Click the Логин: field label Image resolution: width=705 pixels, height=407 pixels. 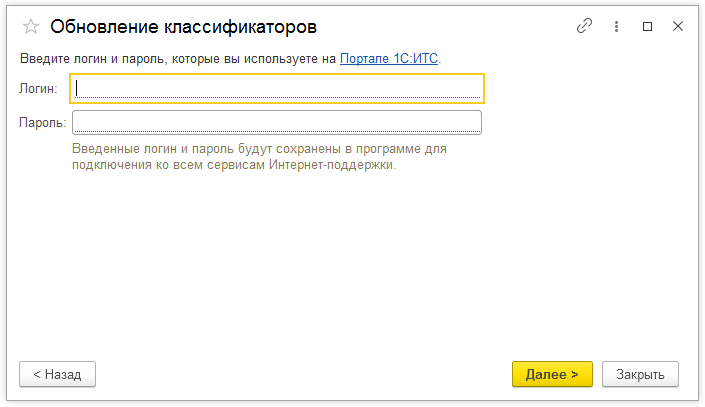pyautogui.click(x=38, y=89)
